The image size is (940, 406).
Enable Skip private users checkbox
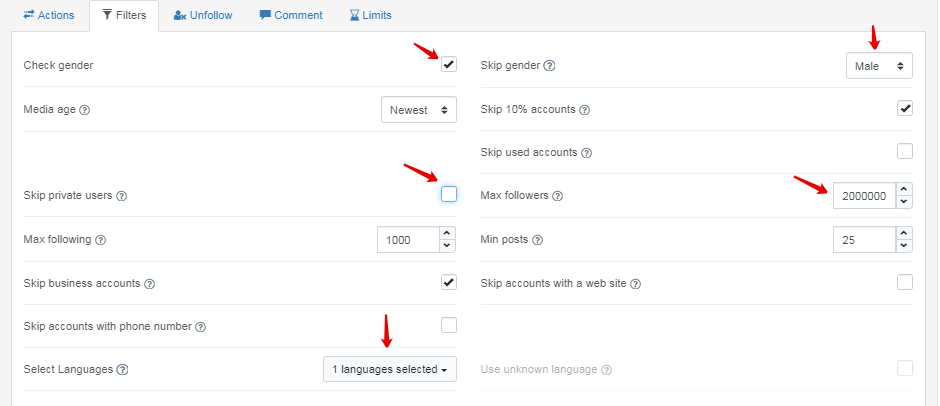(x=449, y=194)
